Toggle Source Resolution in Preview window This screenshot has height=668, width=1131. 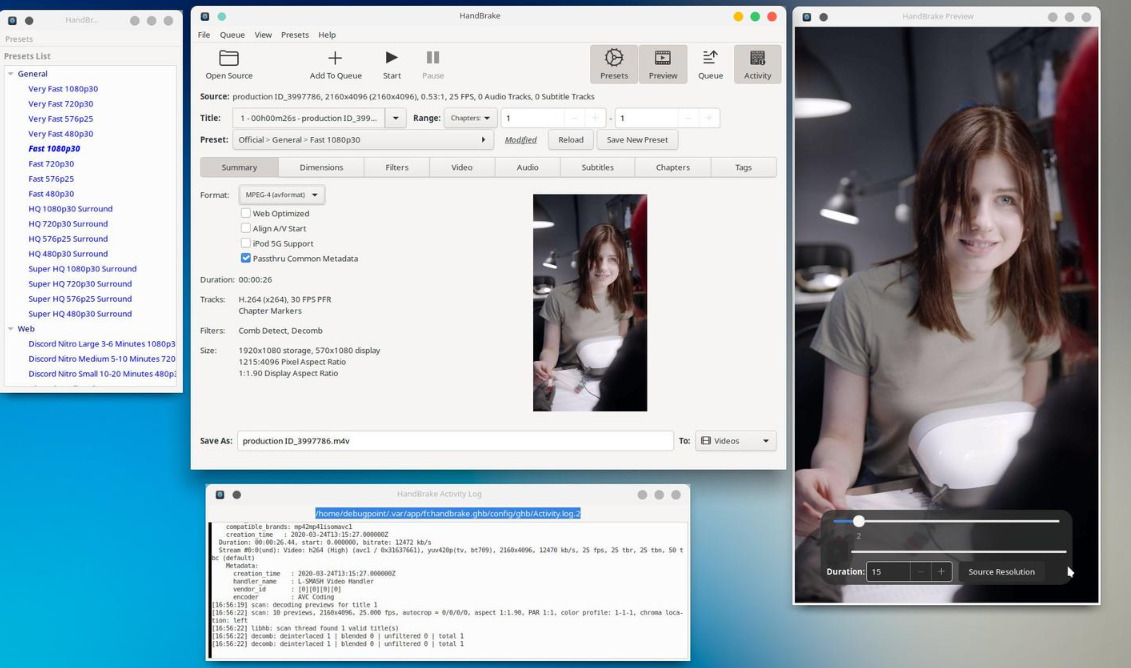click(x=1001, y=572)
